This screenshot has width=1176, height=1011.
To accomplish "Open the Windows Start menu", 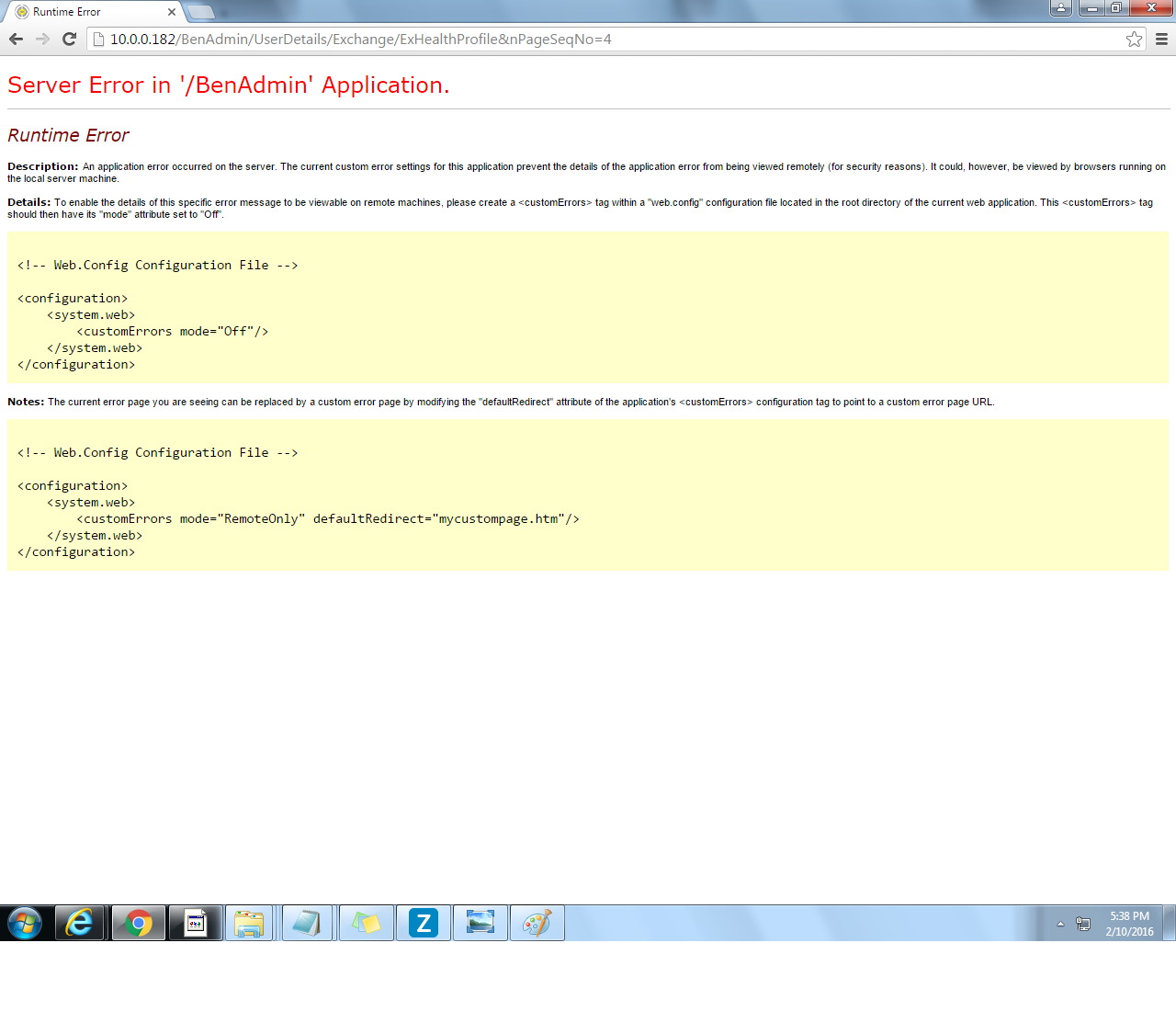I will pos(25,923).
